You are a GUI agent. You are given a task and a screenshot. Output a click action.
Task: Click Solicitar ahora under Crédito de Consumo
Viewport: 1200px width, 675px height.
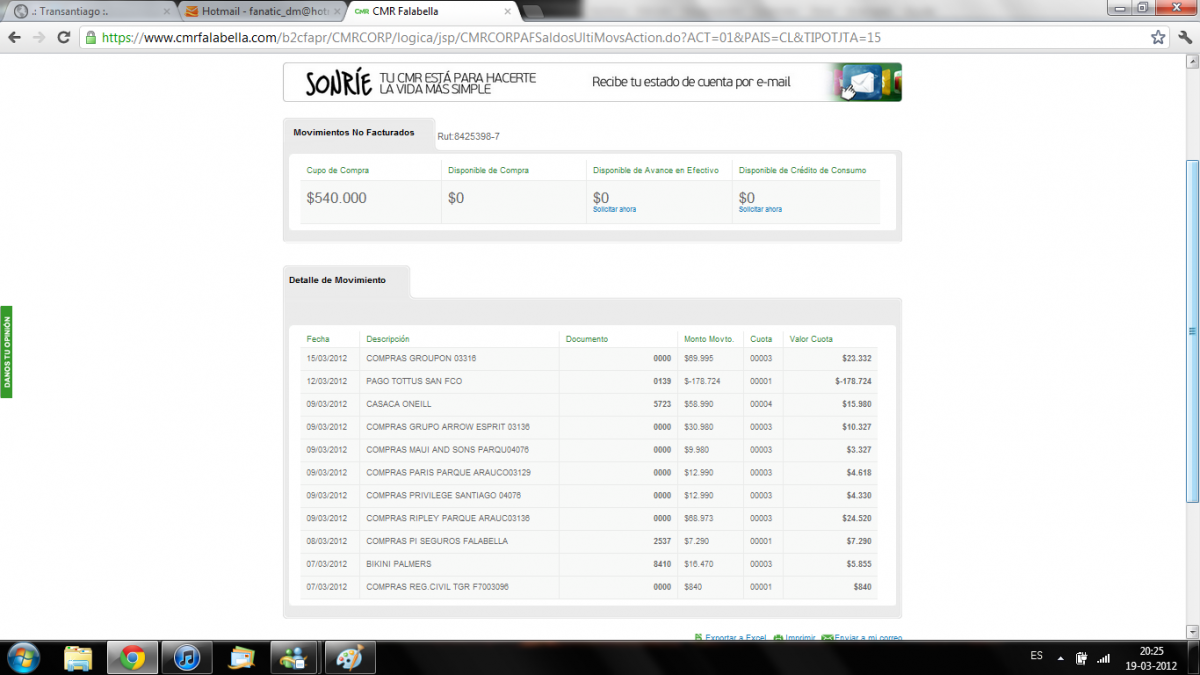pos(760,210)
